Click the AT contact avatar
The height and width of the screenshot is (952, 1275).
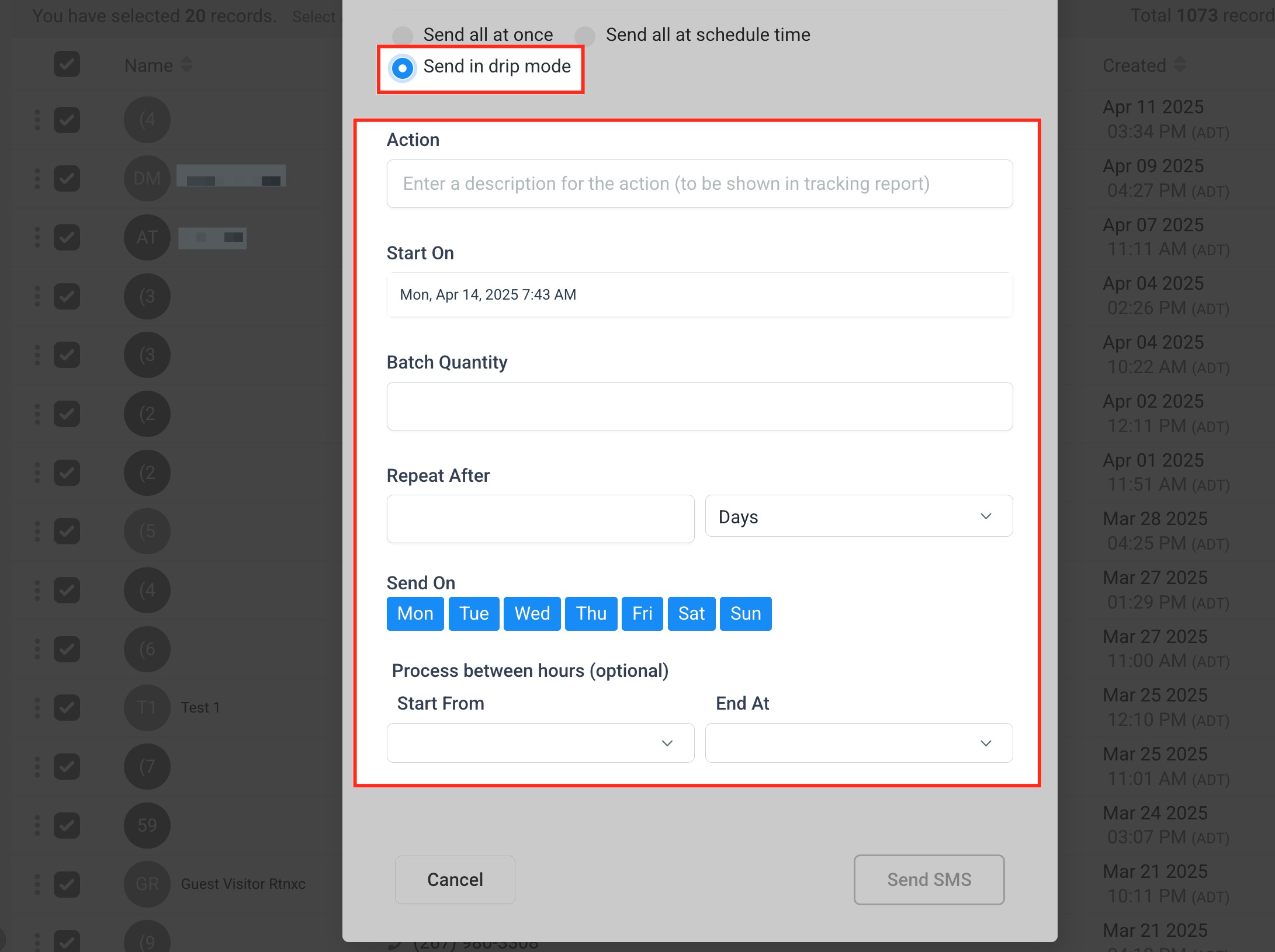pos(147,237)
